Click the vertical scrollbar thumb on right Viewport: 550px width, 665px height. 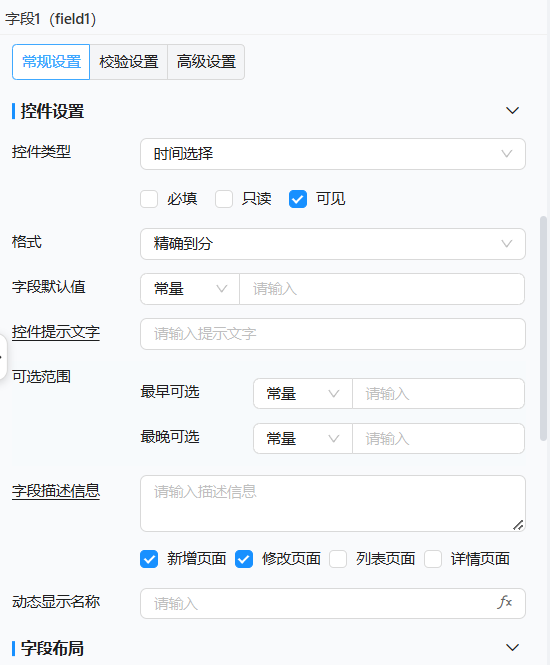point(543,329)
